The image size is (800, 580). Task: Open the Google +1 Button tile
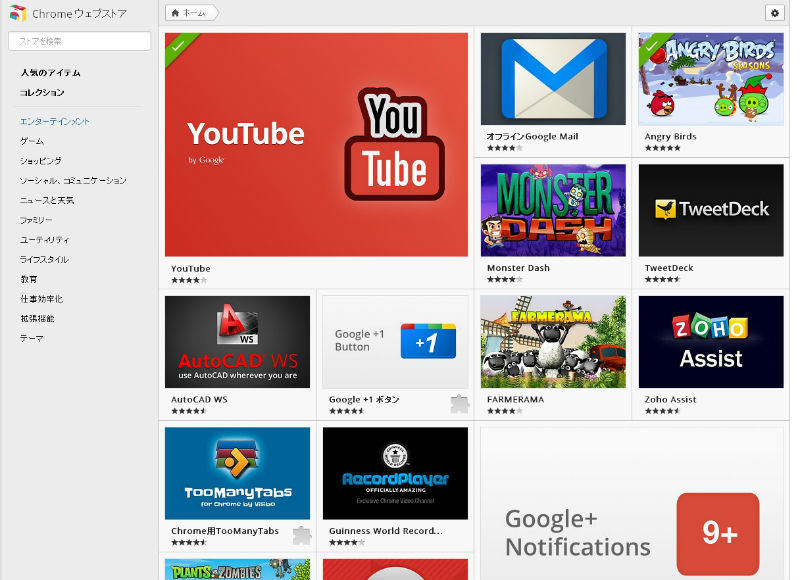click(395, 342)
